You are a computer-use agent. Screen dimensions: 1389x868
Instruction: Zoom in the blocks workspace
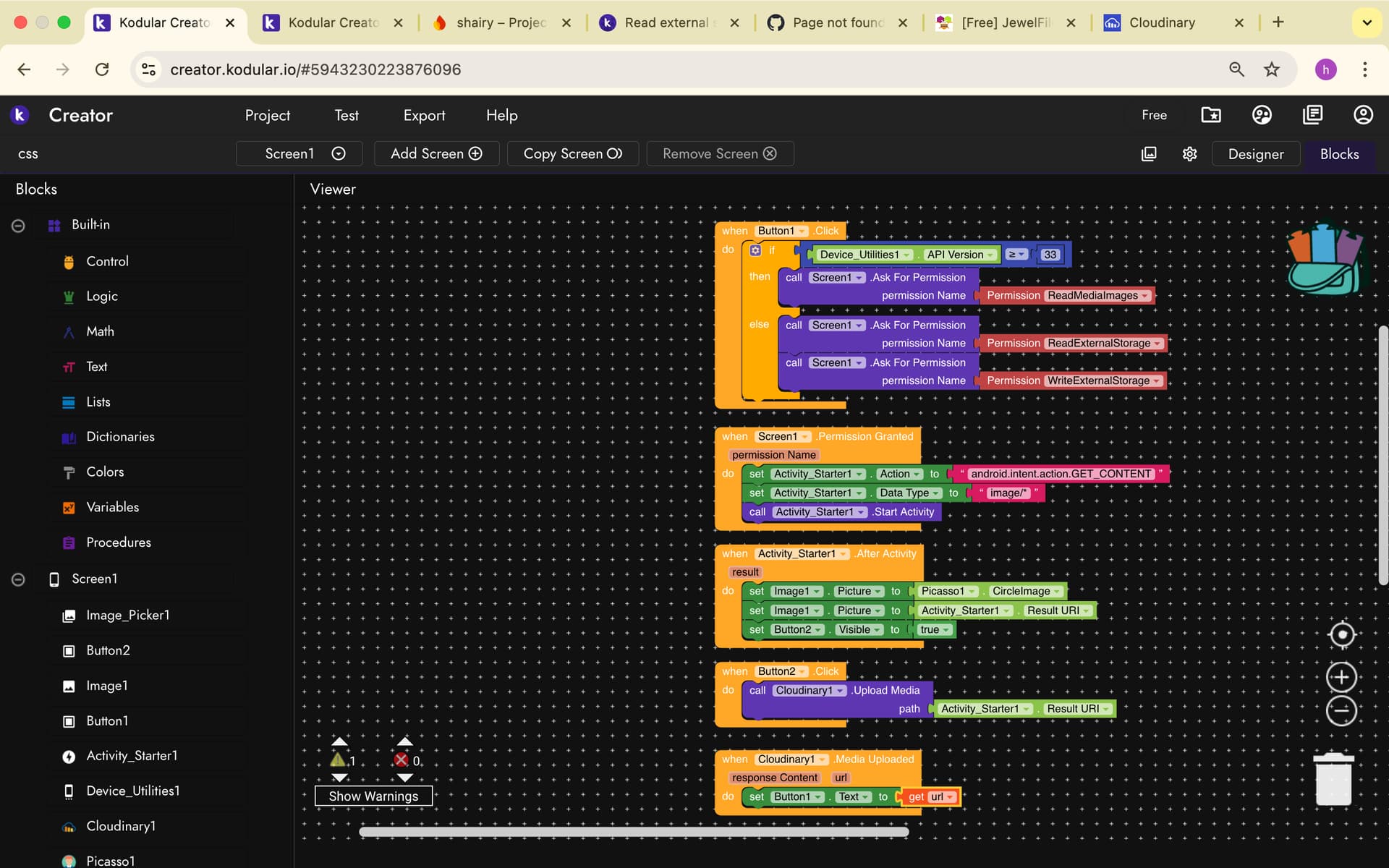coord(1341,678)
